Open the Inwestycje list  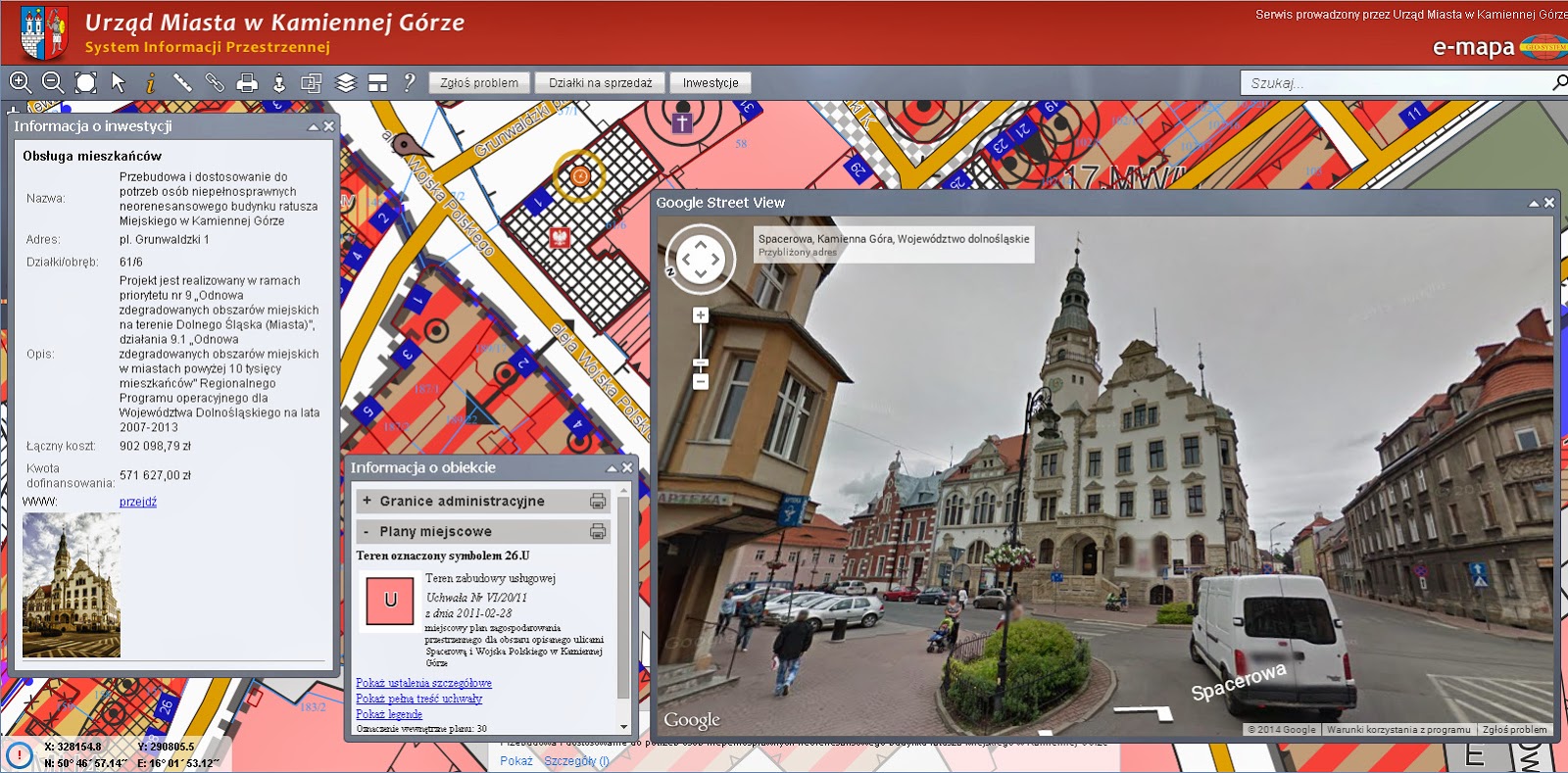point(710,83)
